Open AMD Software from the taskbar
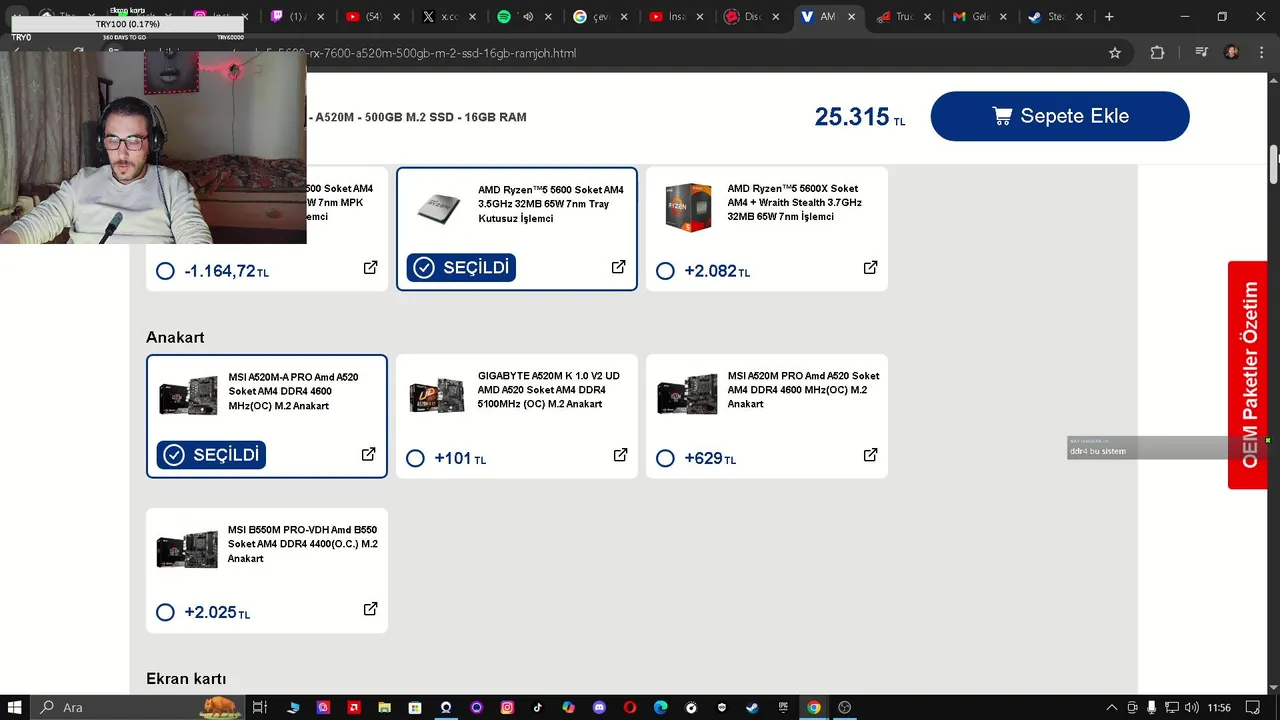The width and height of the screenshot is (1280, 720). (354, 707)
